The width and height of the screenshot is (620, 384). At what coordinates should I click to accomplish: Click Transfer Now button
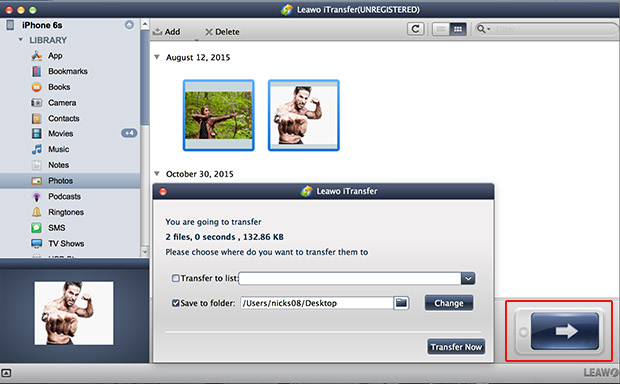[x=456, y=347]
